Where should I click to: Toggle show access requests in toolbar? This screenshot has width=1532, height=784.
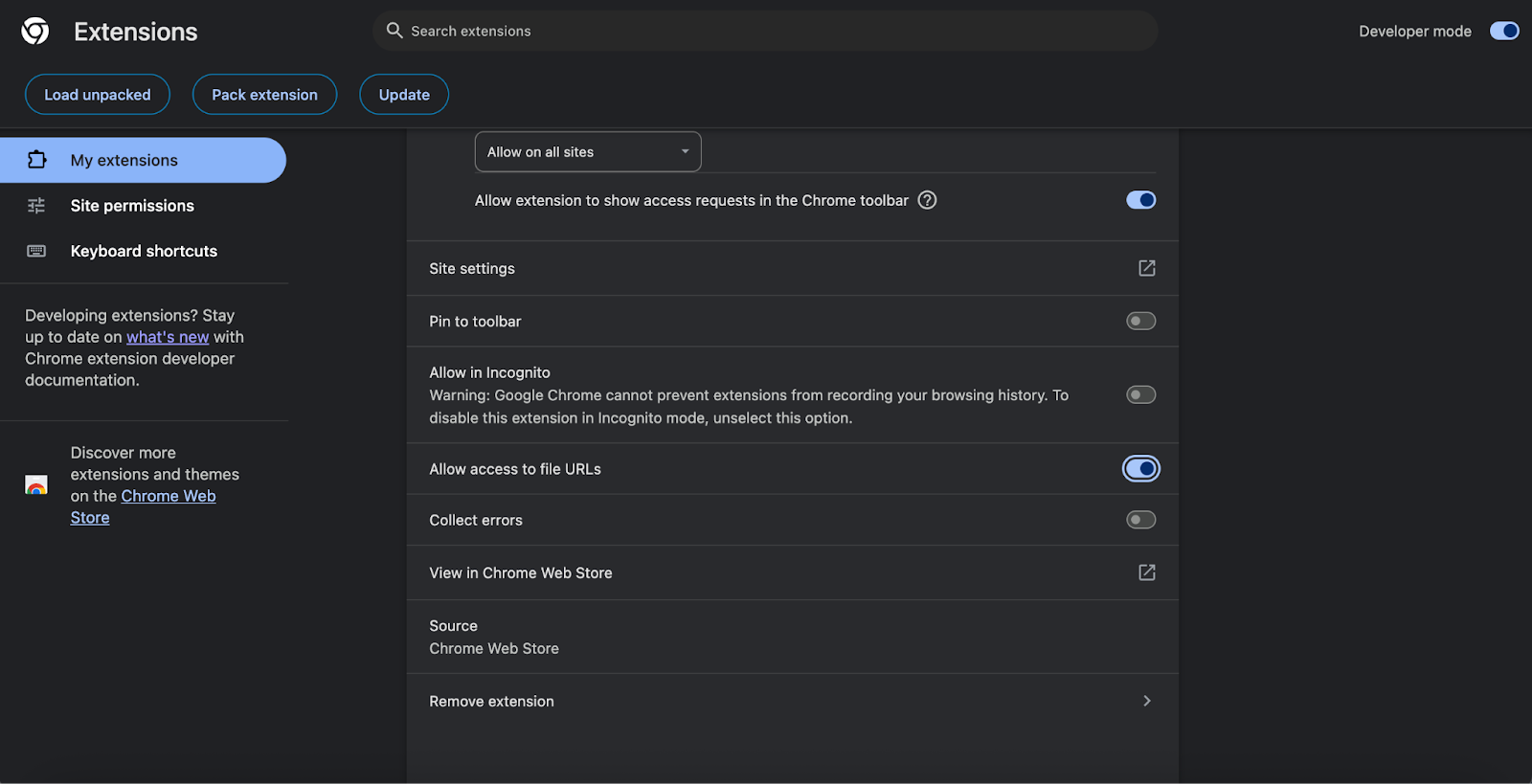point(1140,200)
